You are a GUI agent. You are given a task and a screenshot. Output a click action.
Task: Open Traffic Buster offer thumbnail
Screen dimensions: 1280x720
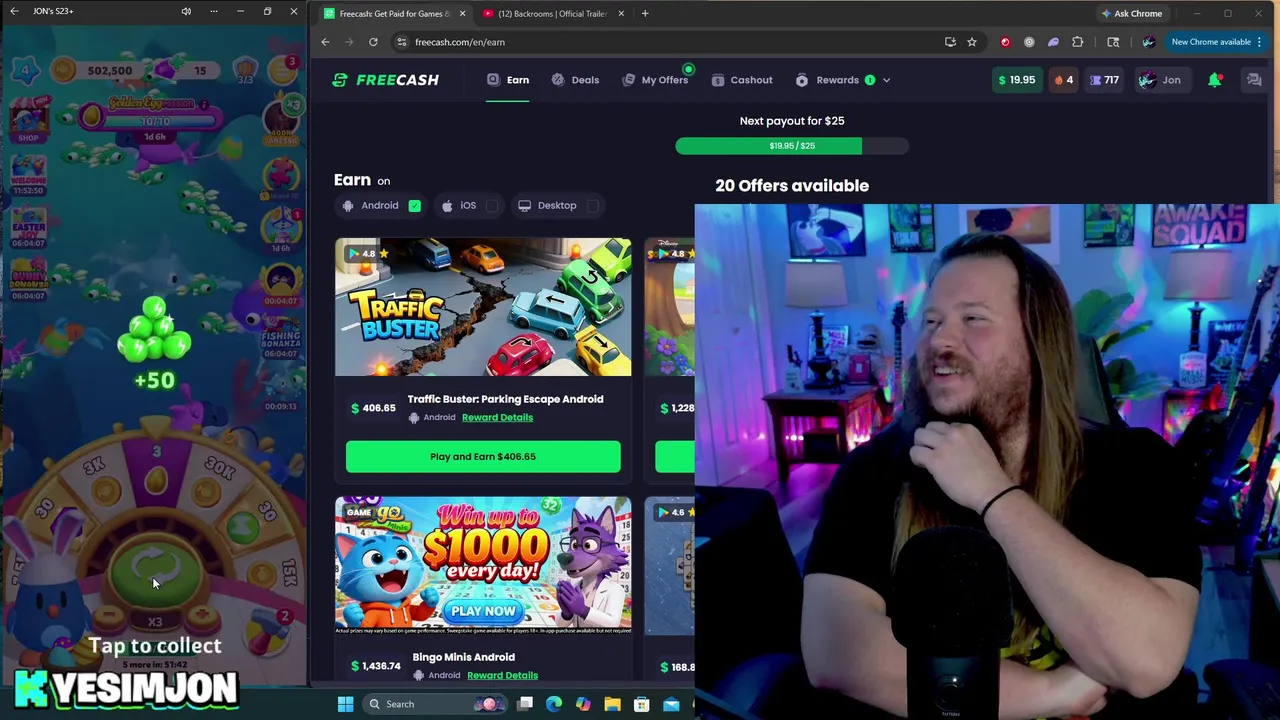coord(483,307)
